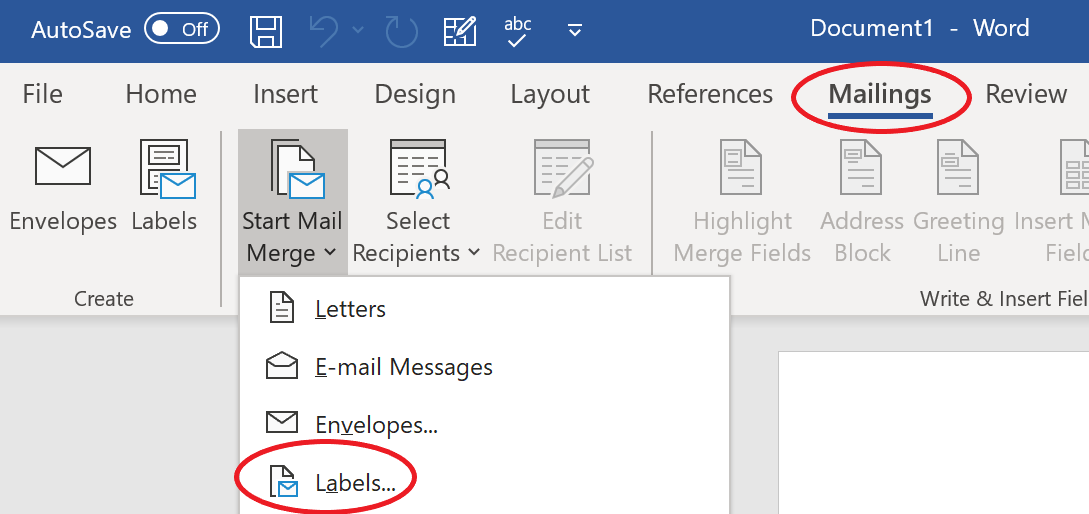The height and width of the screenshot is (514, 1089).
Task: Switch to the Mailings tab
Action: click(x=880, y=95)
